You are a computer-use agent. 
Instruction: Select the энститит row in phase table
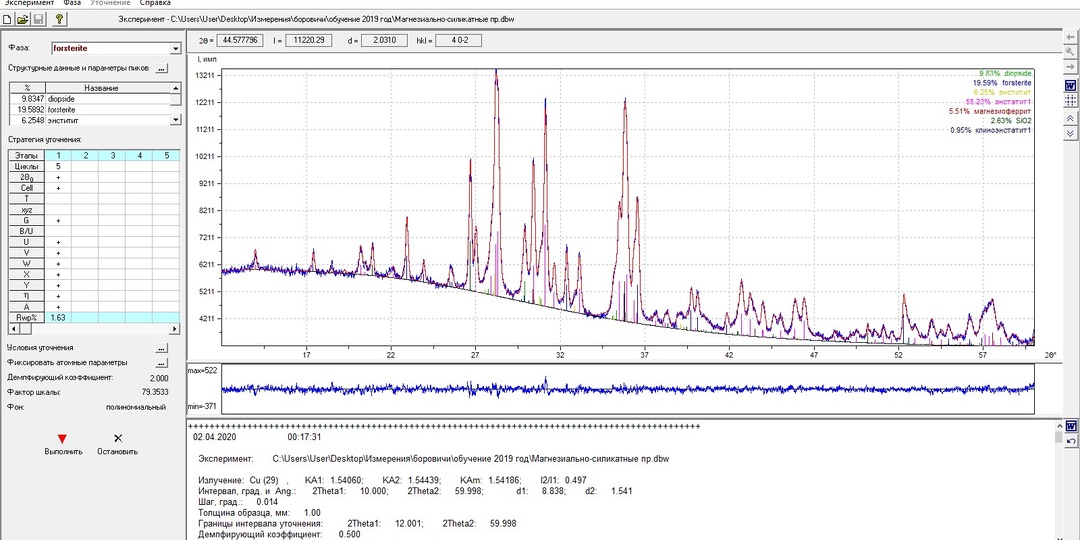click(x=90, y=120)
